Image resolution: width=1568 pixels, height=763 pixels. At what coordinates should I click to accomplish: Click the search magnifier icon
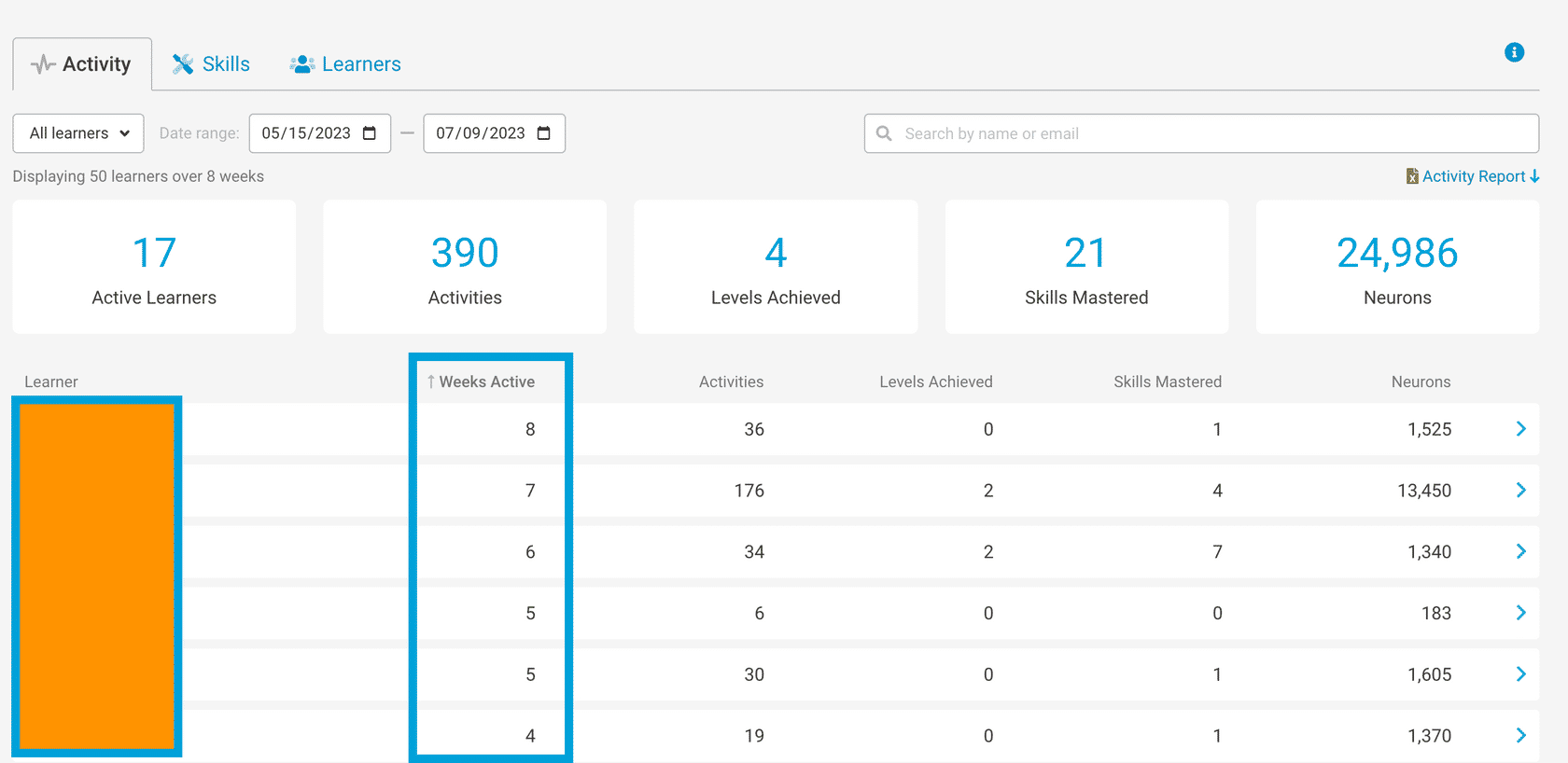884,133
